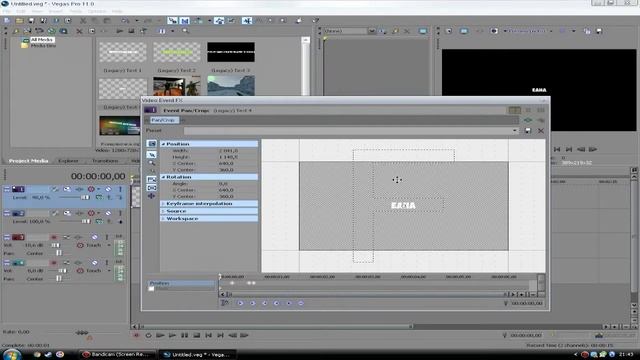Screen dimensions: 640x360
Task: Toggle Lock Aspect Ratio in Pan/Crop
Action: click(x=151, y=179)
